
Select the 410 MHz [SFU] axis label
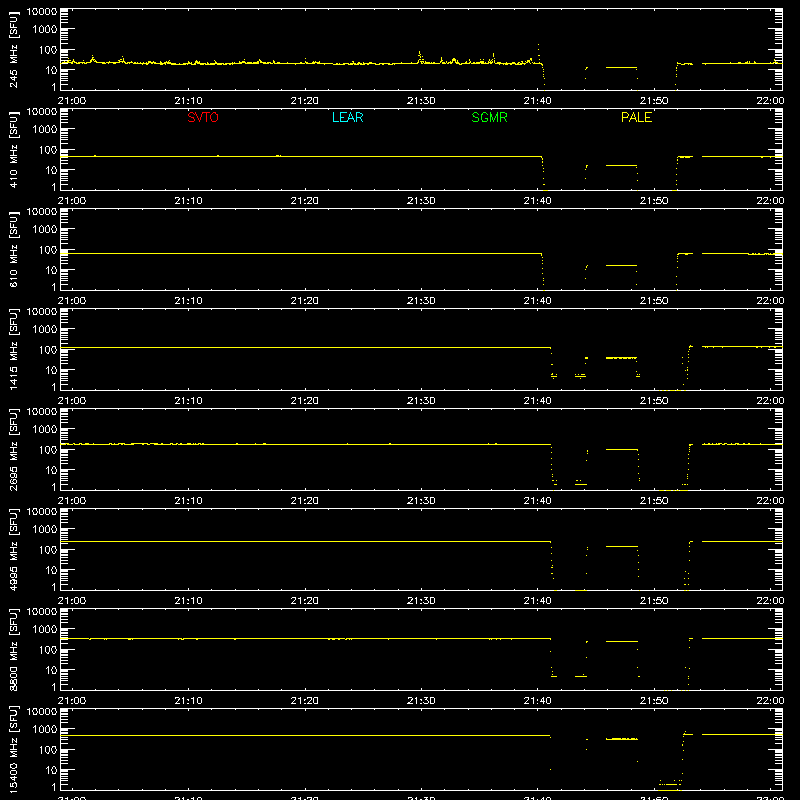(x=14, y=150)
